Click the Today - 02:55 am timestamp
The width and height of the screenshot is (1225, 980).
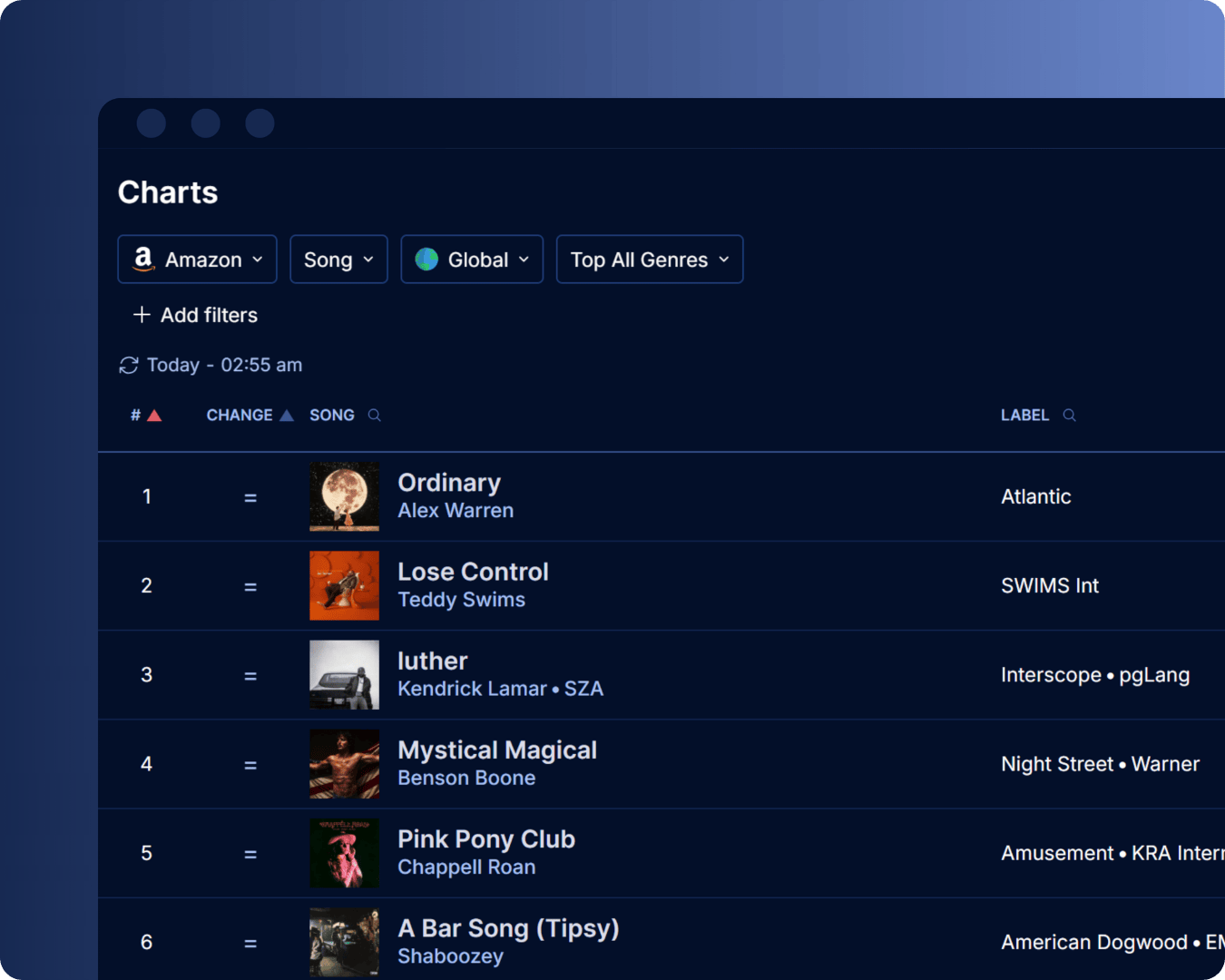[x=223, y=365]
